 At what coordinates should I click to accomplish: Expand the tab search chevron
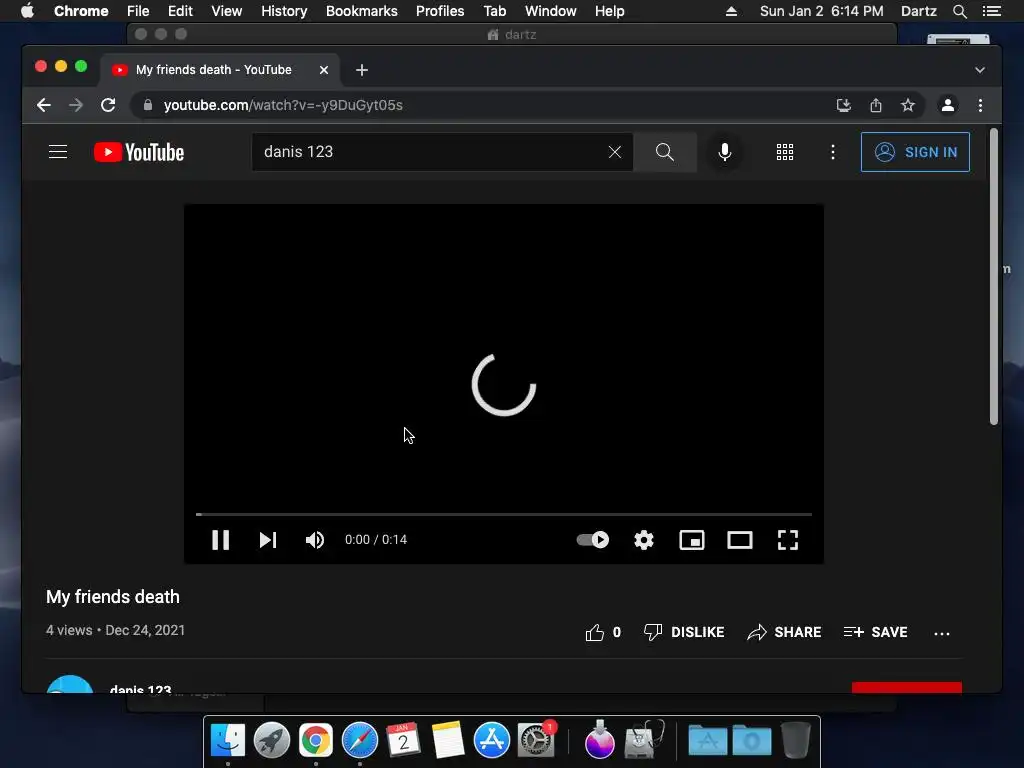click(980, 70)
